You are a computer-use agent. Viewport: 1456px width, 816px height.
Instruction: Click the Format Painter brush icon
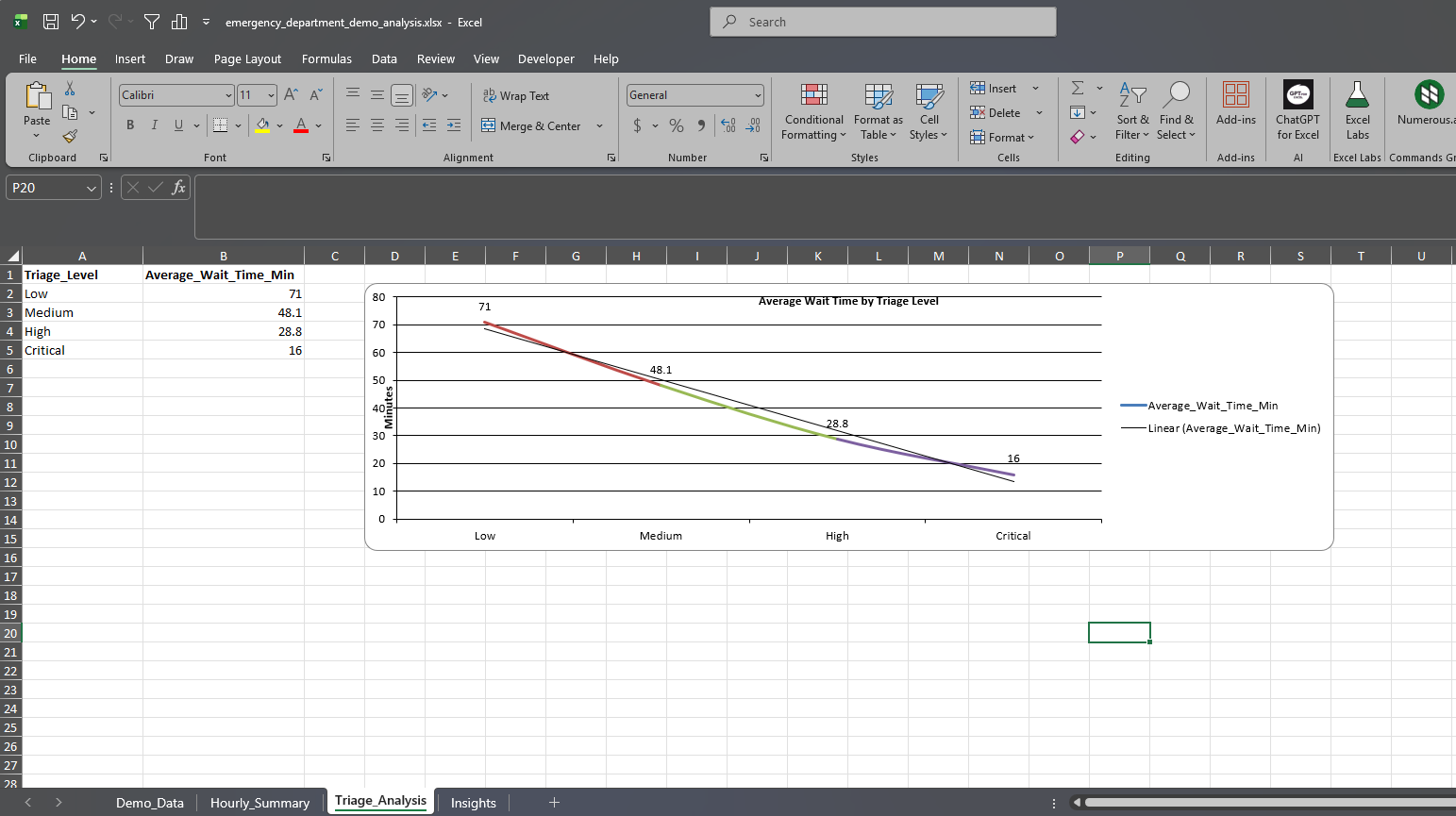[x=70, y=136]
